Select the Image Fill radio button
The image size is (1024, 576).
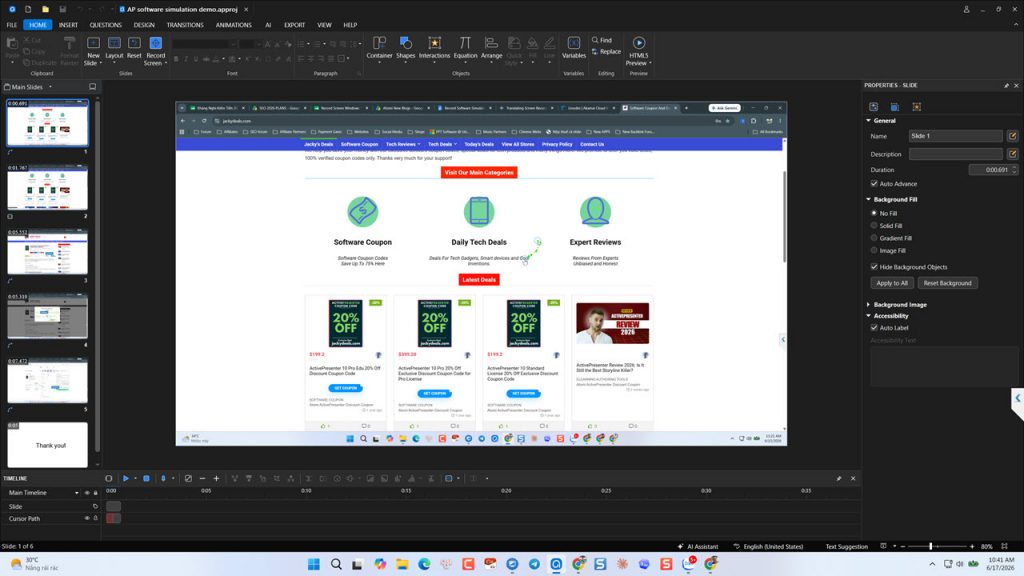pos(874,250)
